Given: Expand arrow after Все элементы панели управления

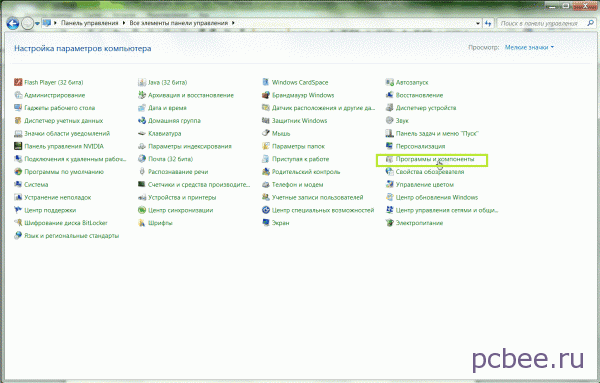Looking at the screenshot, I should click(x=233, y=23).
